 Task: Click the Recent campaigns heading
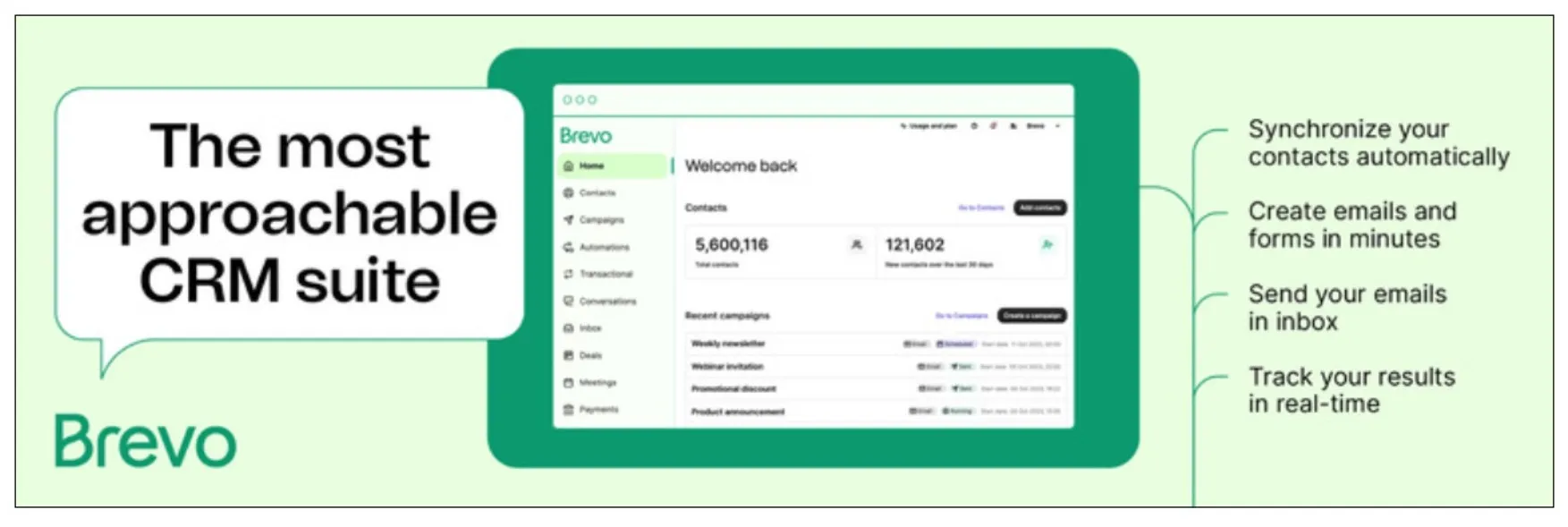[727, 316]
